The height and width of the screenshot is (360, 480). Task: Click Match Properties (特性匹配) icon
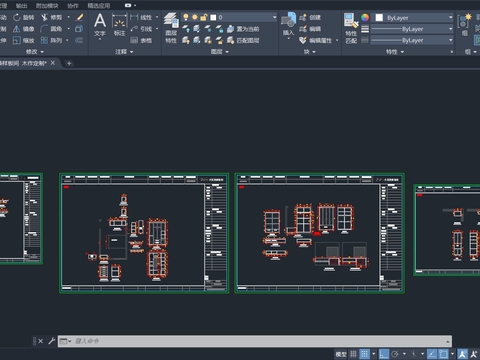pos(351,28)
